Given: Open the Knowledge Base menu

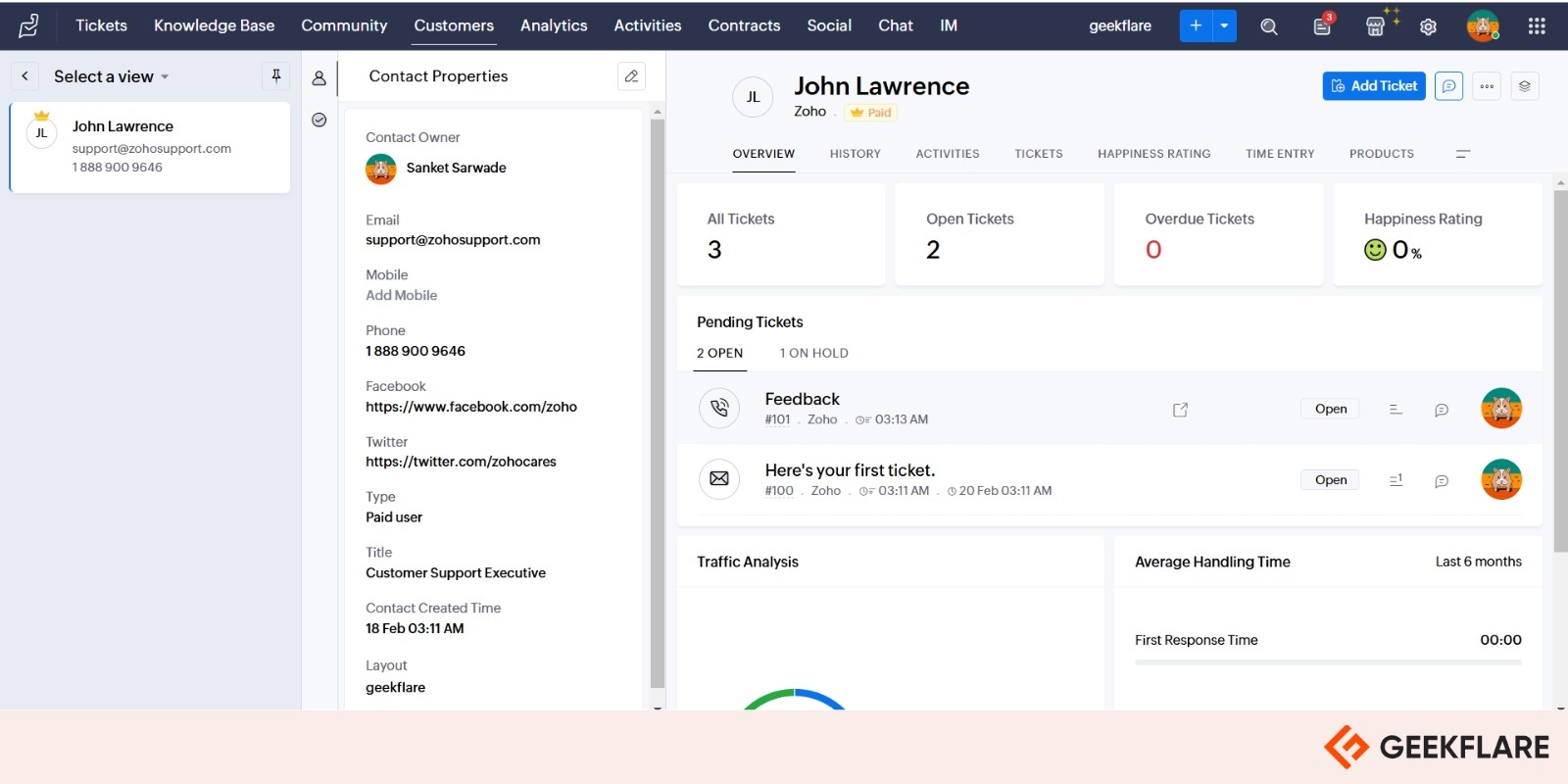Looking at the screenshot, I should click(x=214, y=25).
